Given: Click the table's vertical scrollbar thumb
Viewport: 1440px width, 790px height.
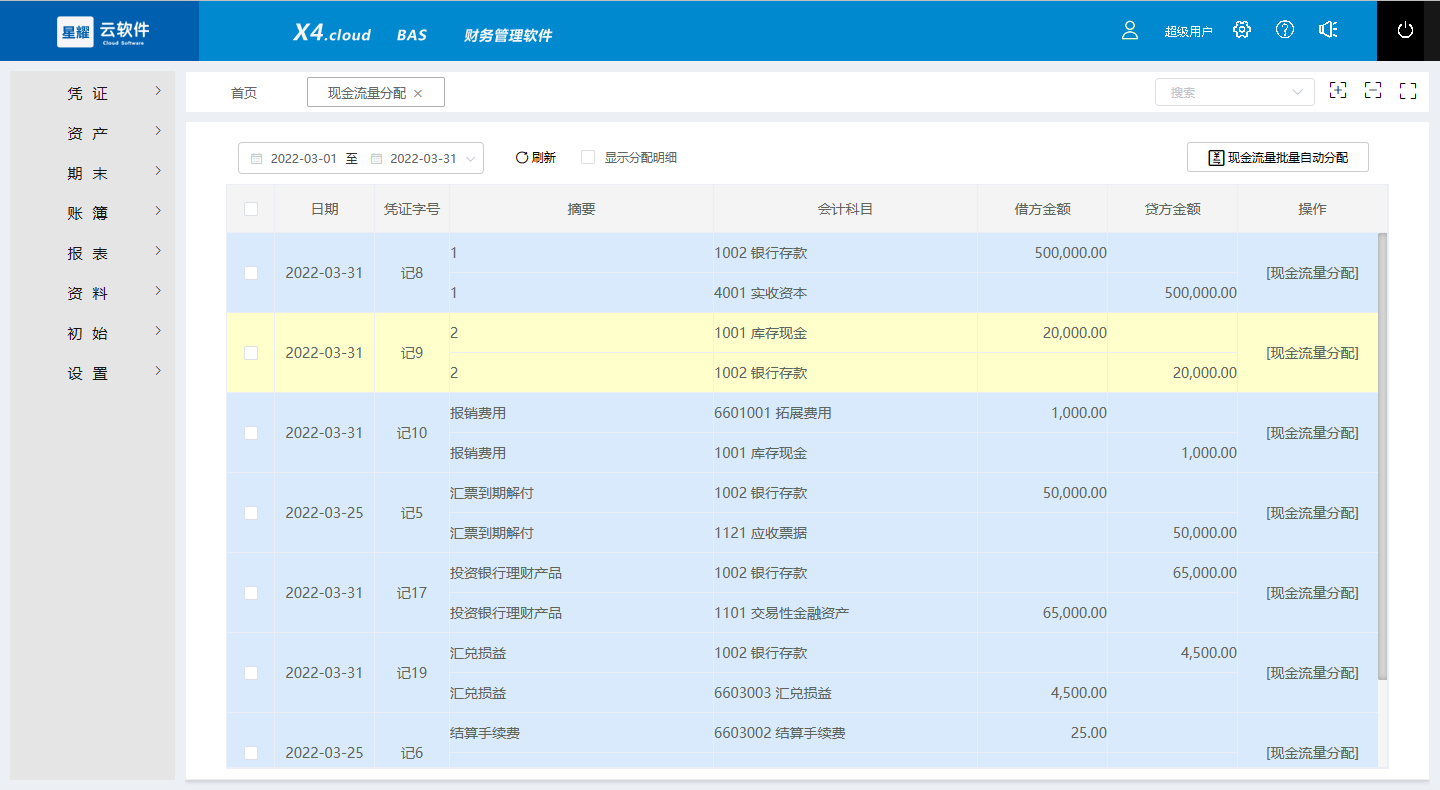Looking at the screenshot, I should click(1383, 456).
